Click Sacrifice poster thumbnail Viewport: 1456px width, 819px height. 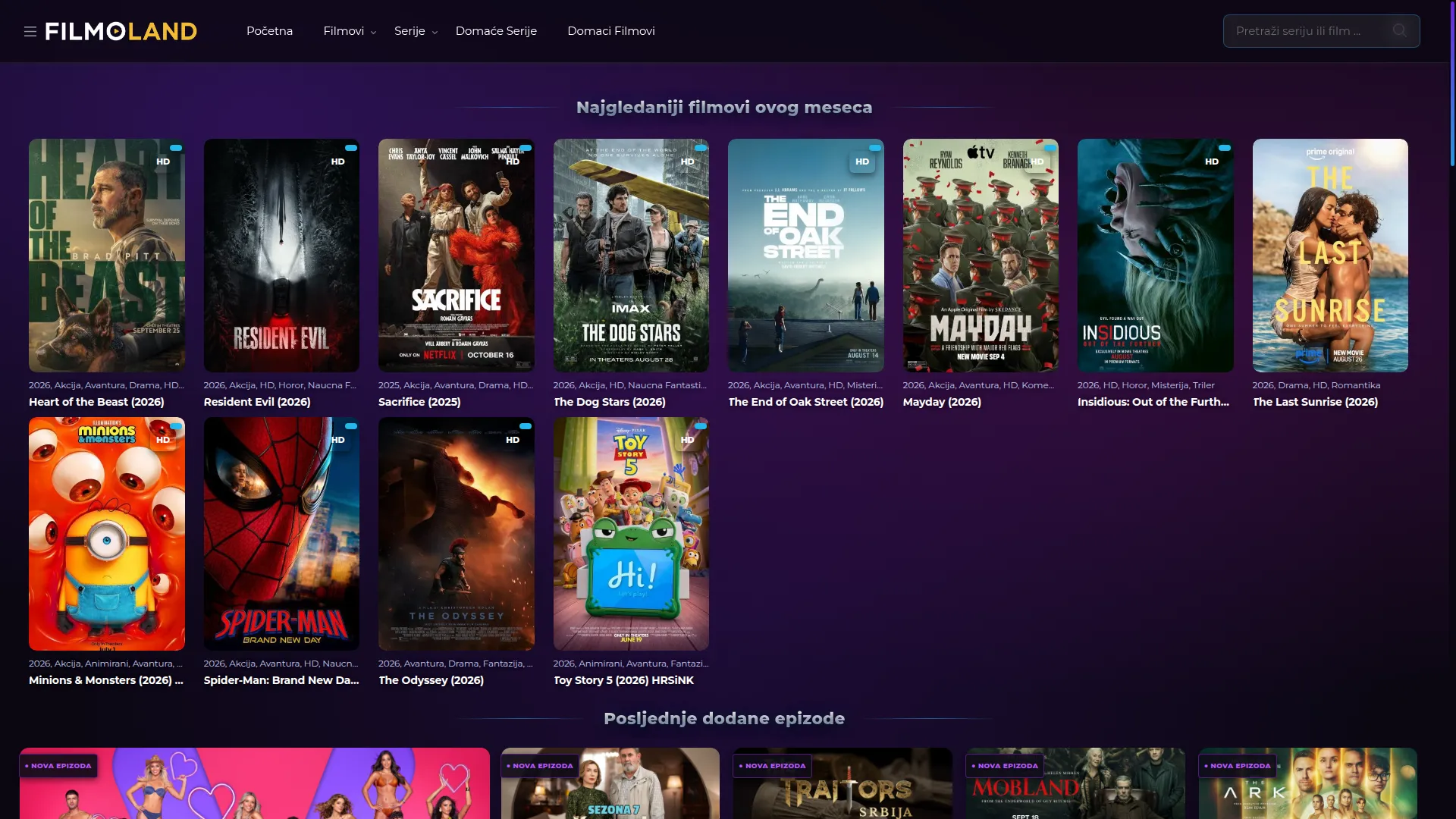coord(457,256)
